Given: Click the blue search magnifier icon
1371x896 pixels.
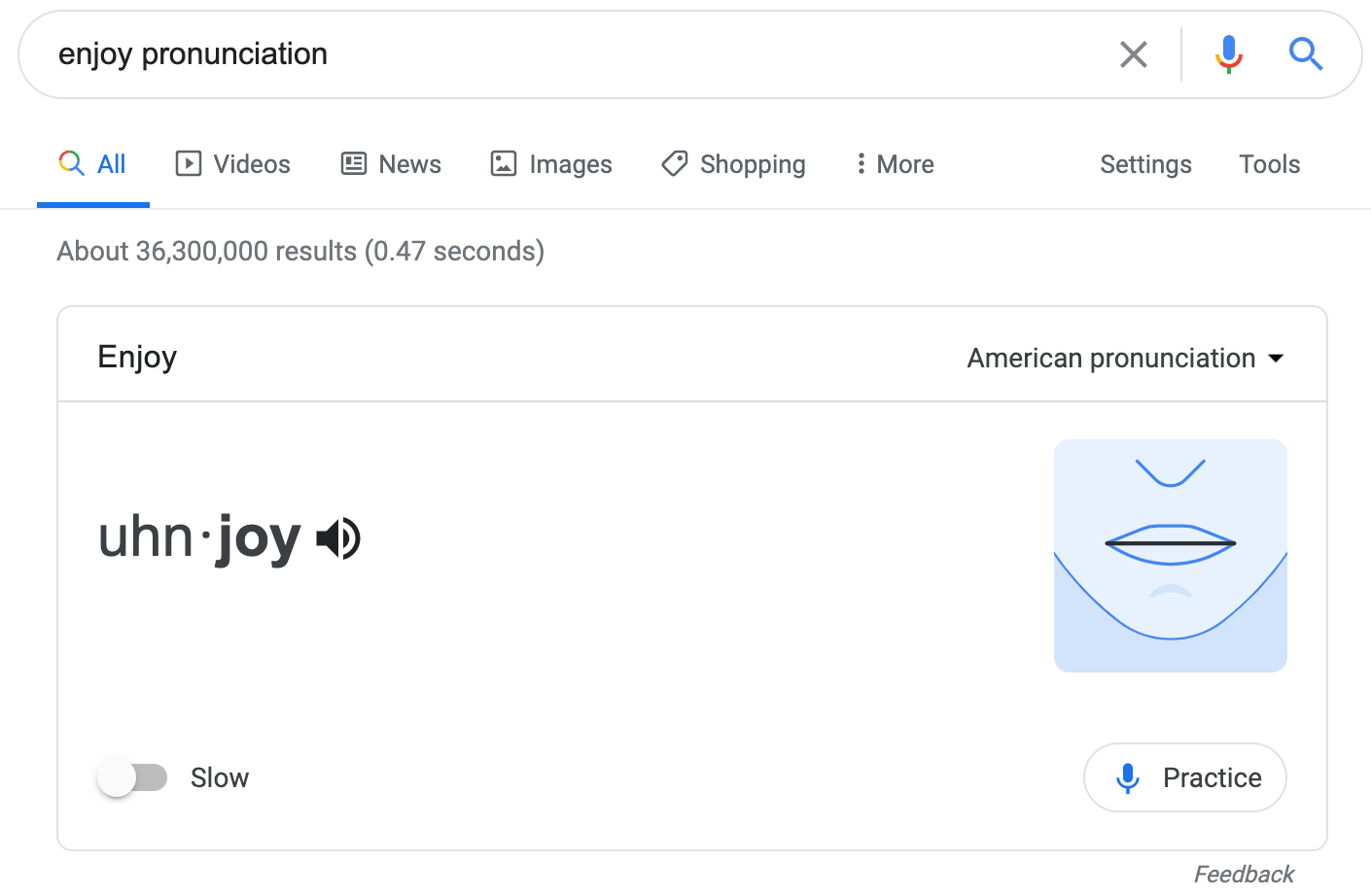Looking at the screenshot, I should pos(1305,54).
